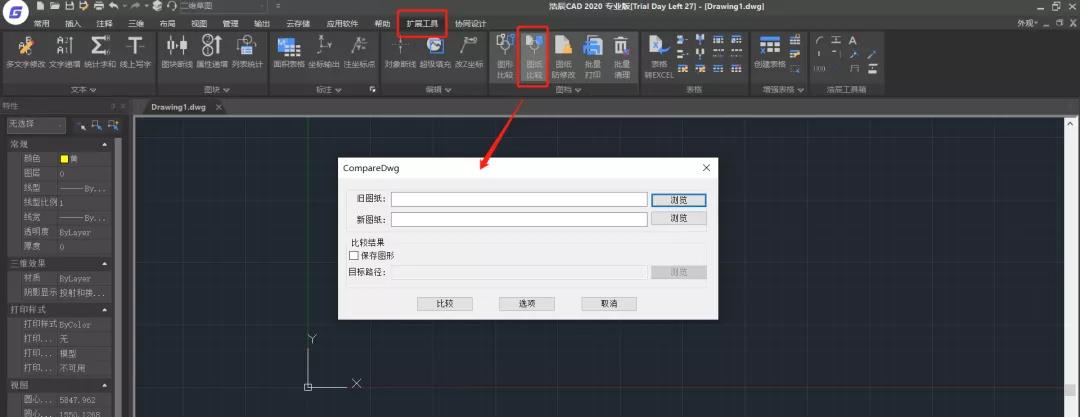Enable the 保存图形 checkbox
This screenshot has height=417, width=1080.
coord(354,256)
